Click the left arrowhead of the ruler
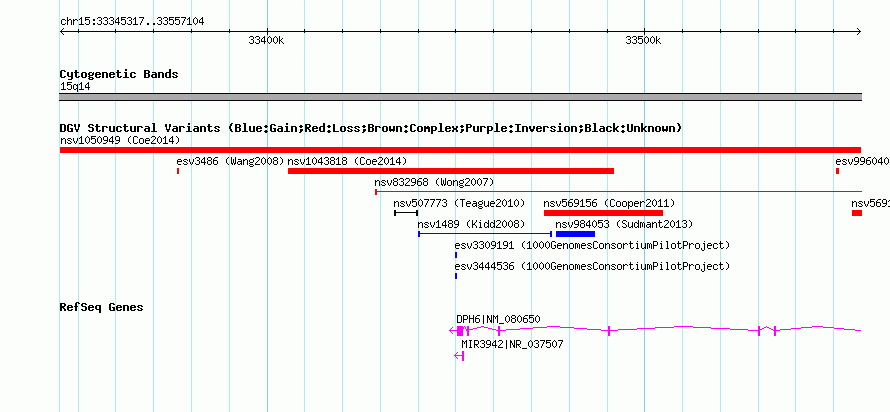The width and height of the screenshot is (890, 412). pyautogui.click(x=62, y=31)
